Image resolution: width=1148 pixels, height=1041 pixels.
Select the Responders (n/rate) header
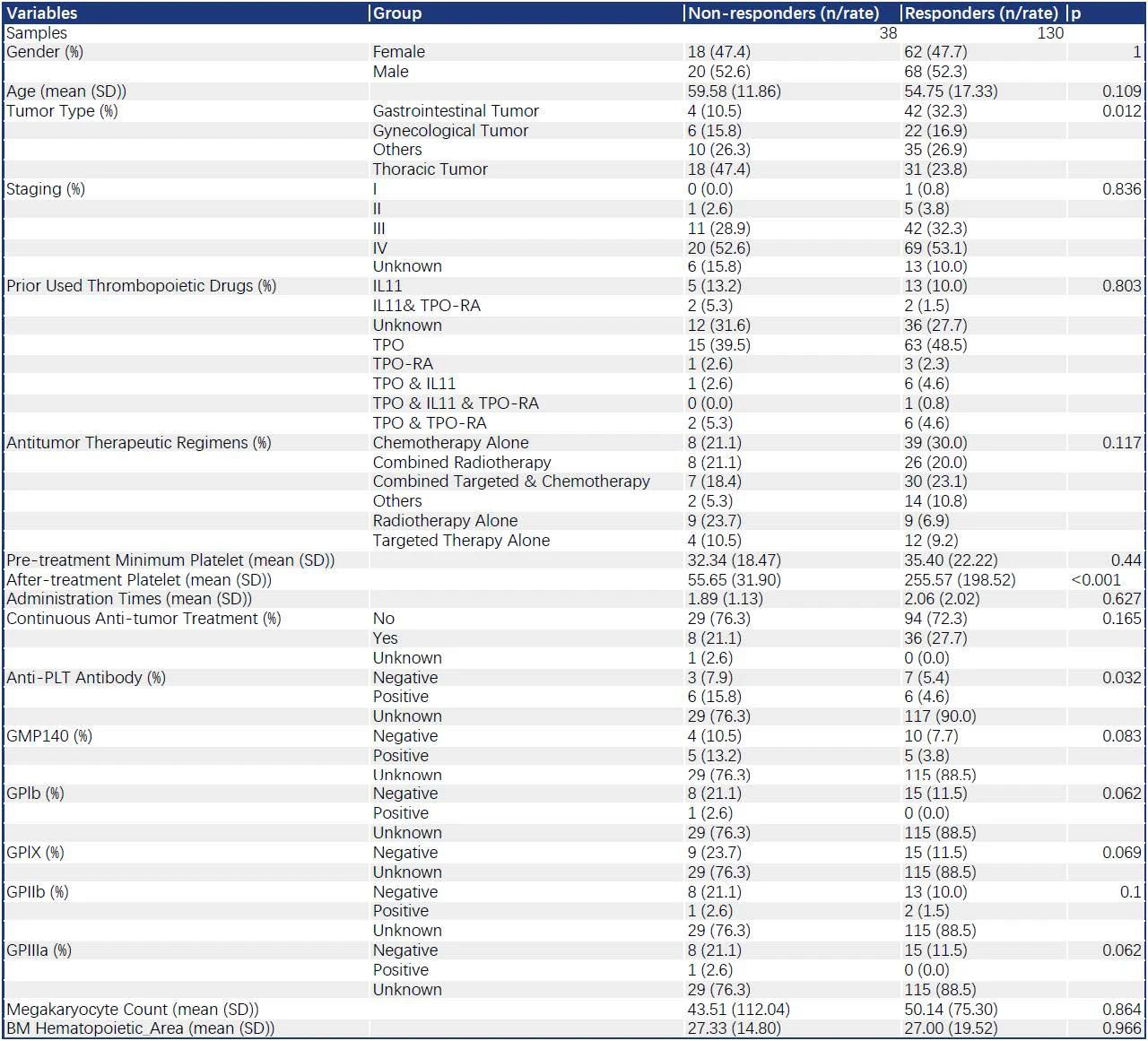coord(981,13)
